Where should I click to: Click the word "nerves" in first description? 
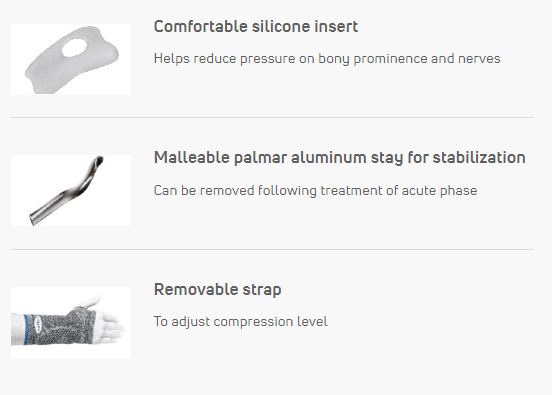pos(479,58)
